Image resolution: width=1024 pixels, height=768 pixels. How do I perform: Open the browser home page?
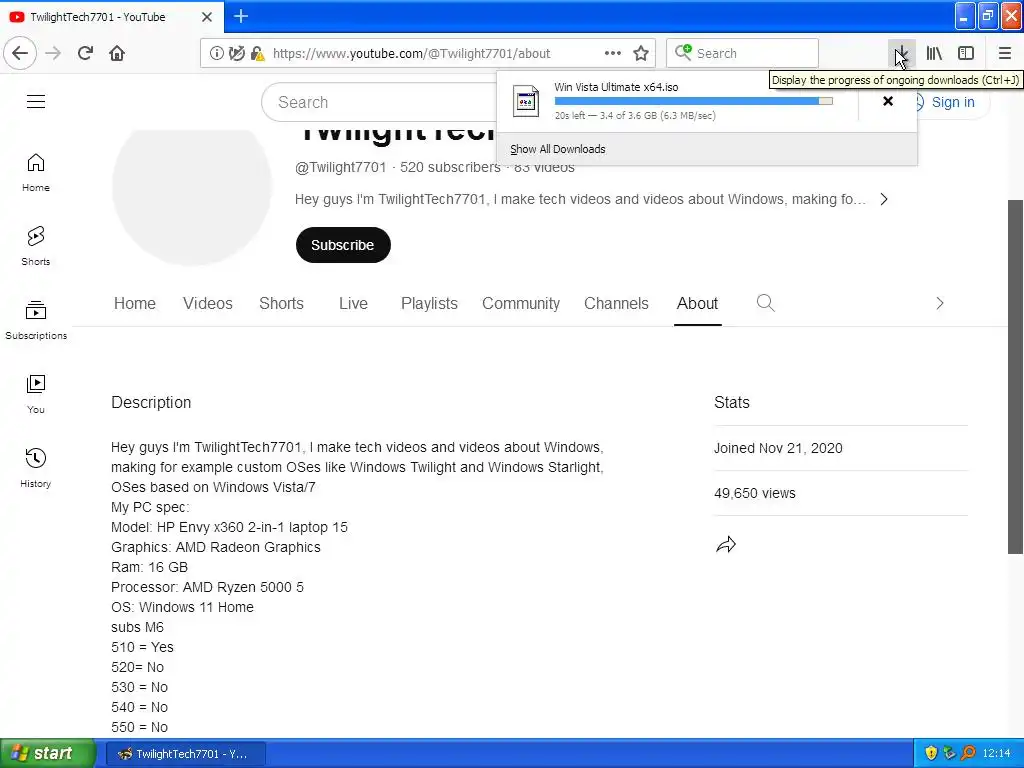(x=117, y=53)
